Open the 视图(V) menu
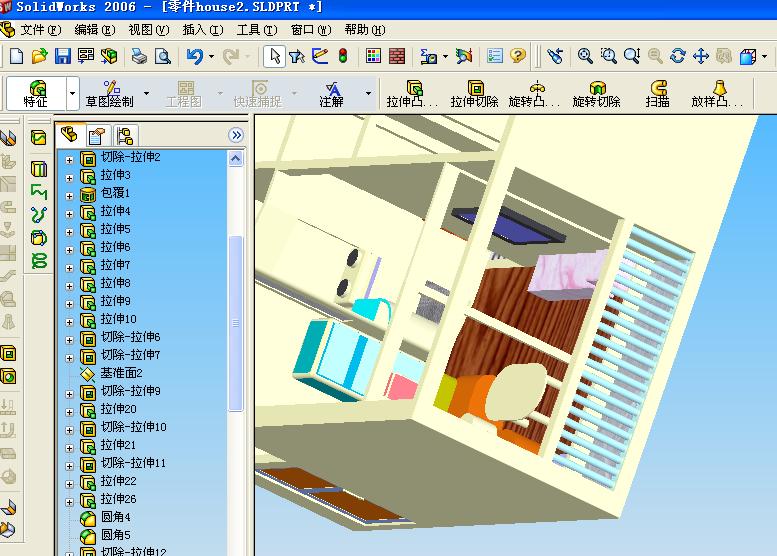This screenshot has height=556, width=777. click(149, 30)
